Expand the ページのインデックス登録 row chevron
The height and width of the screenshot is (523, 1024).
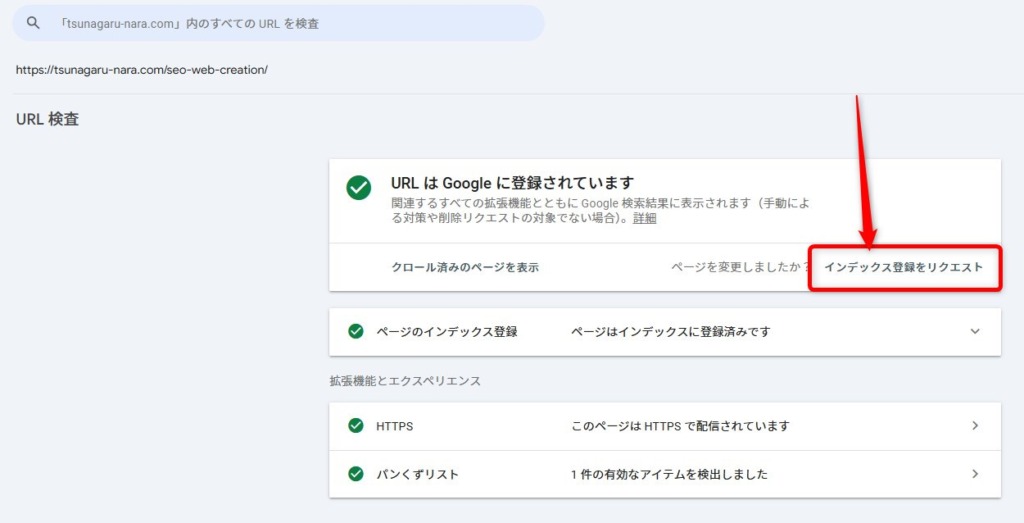975,331
